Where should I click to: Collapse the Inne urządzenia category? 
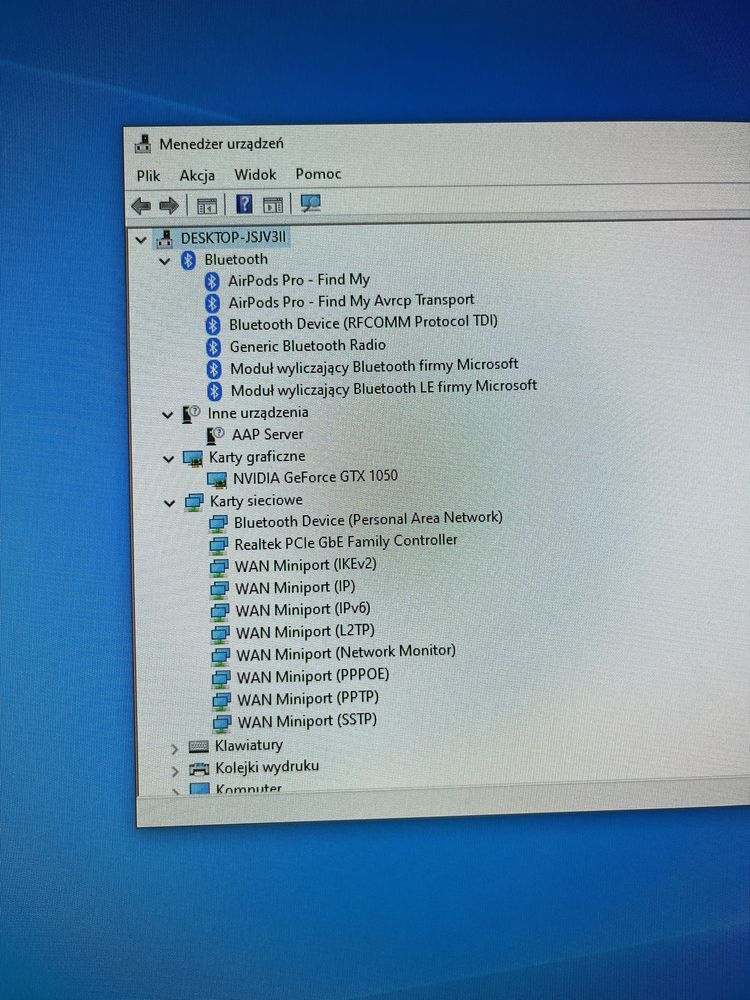click(x=167, y=415)
